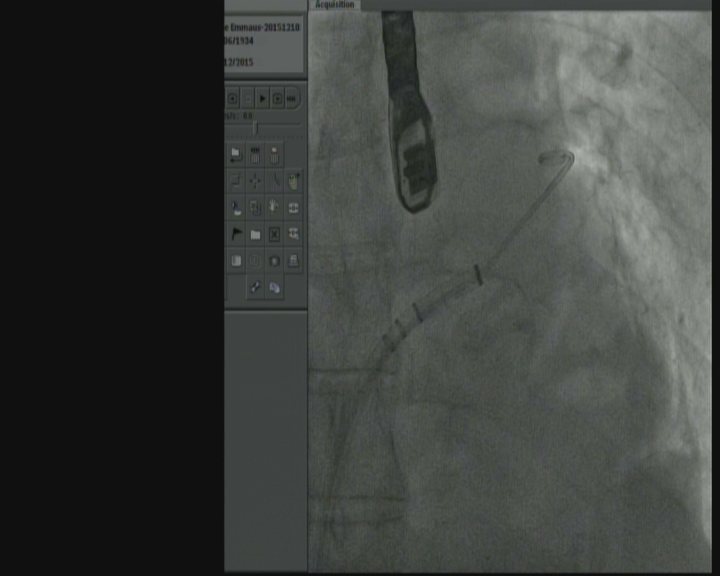Click the printer icon in bottom tool row
Image resolution: width=720 pixels, height=576 pixels.
pyautogui.click(x=293, y=260)
